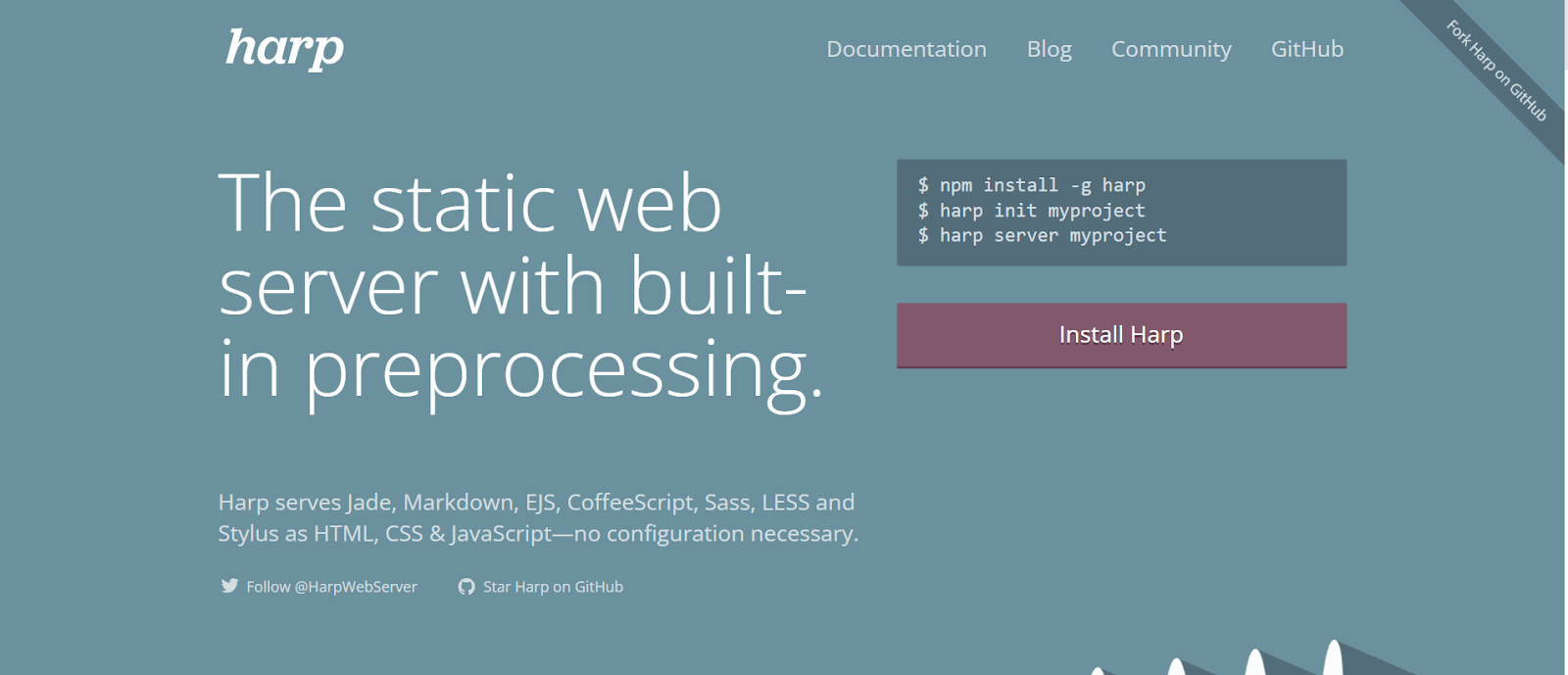Click the "Stylus as HTML, CSS" description line
This screenshot has height=675, width=1568.
tap(537, 534)
